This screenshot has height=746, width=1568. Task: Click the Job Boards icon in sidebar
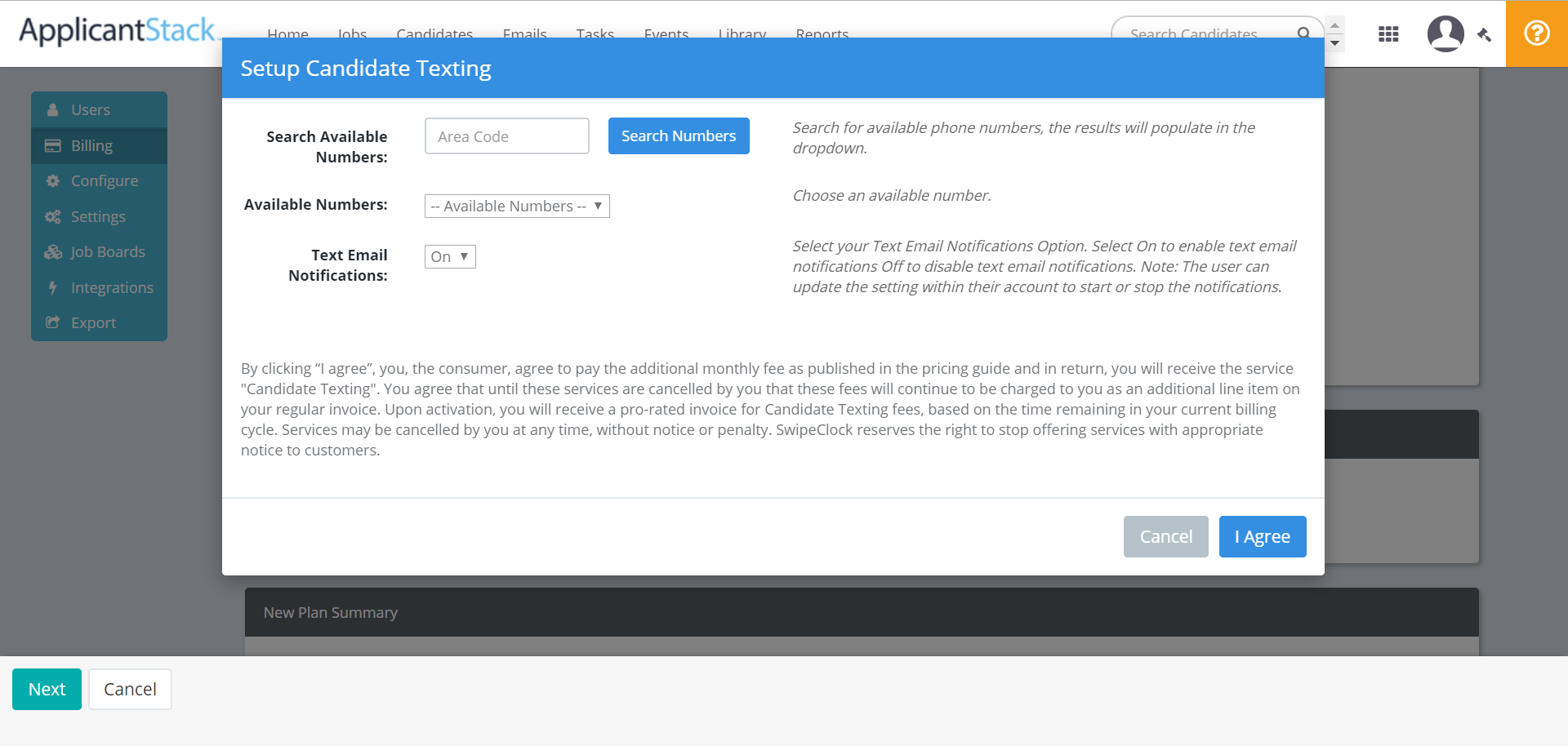(53, 252)
